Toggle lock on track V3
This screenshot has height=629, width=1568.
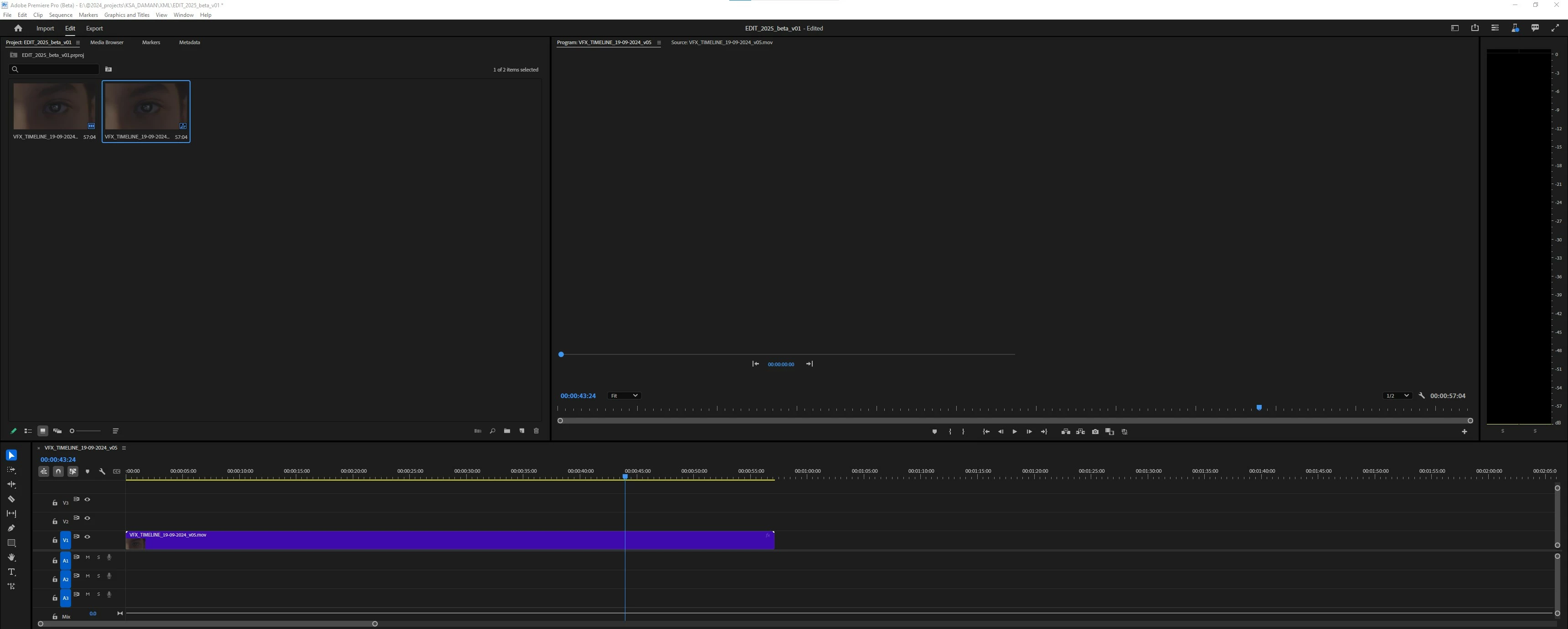pyautogui.click(x=55, y=503)
